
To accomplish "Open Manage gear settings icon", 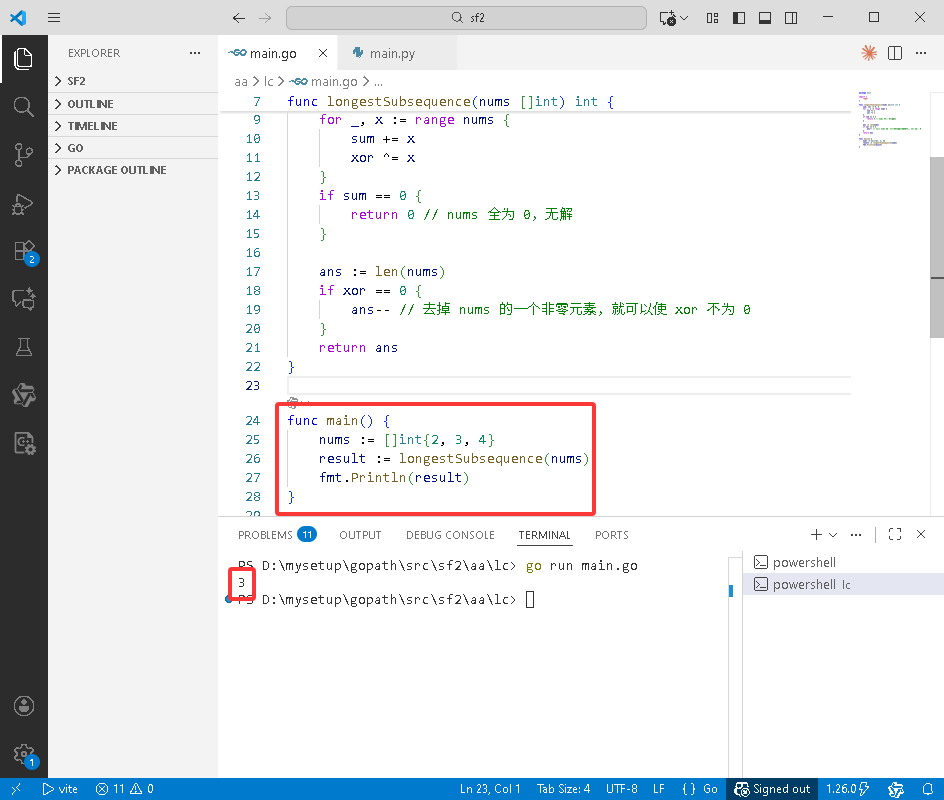I will coord(25,754).
